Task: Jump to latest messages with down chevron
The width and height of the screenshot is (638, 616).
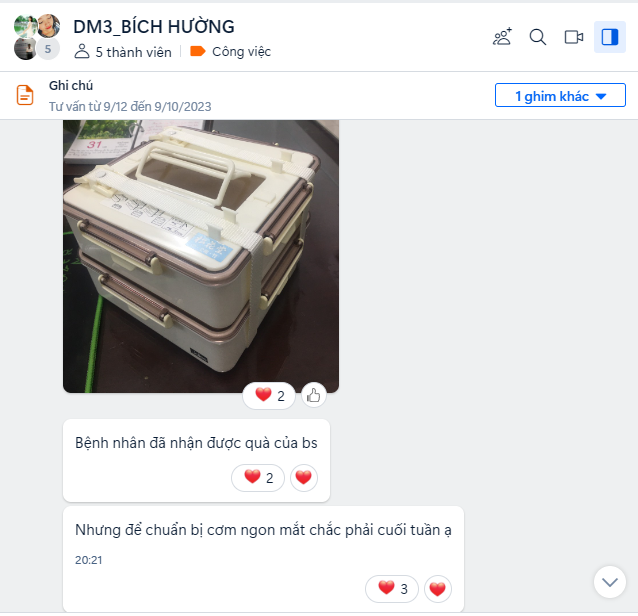Action: (610, 582)
